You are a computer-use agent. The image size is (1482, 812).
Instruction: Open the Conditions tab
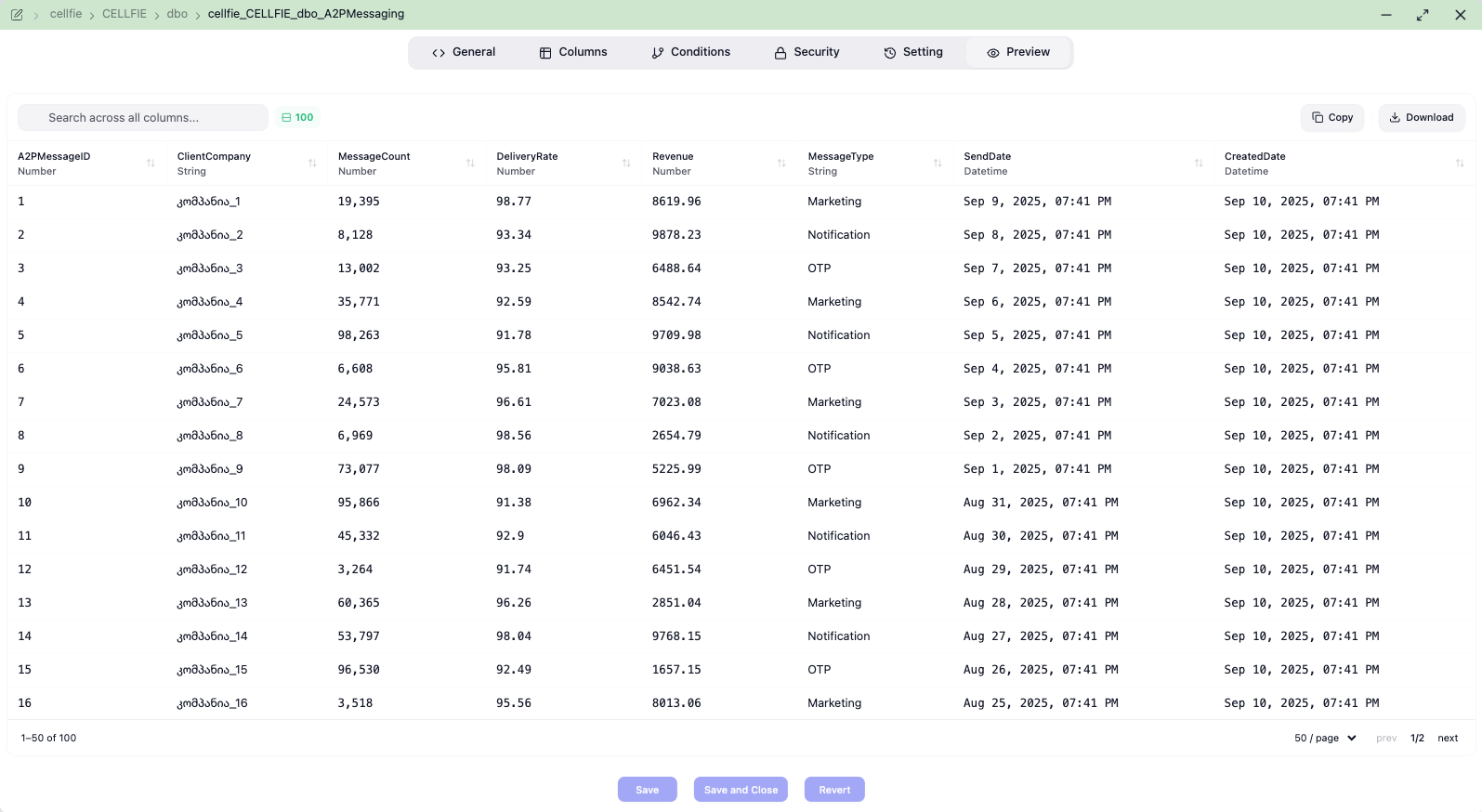[x=690, y=52]
